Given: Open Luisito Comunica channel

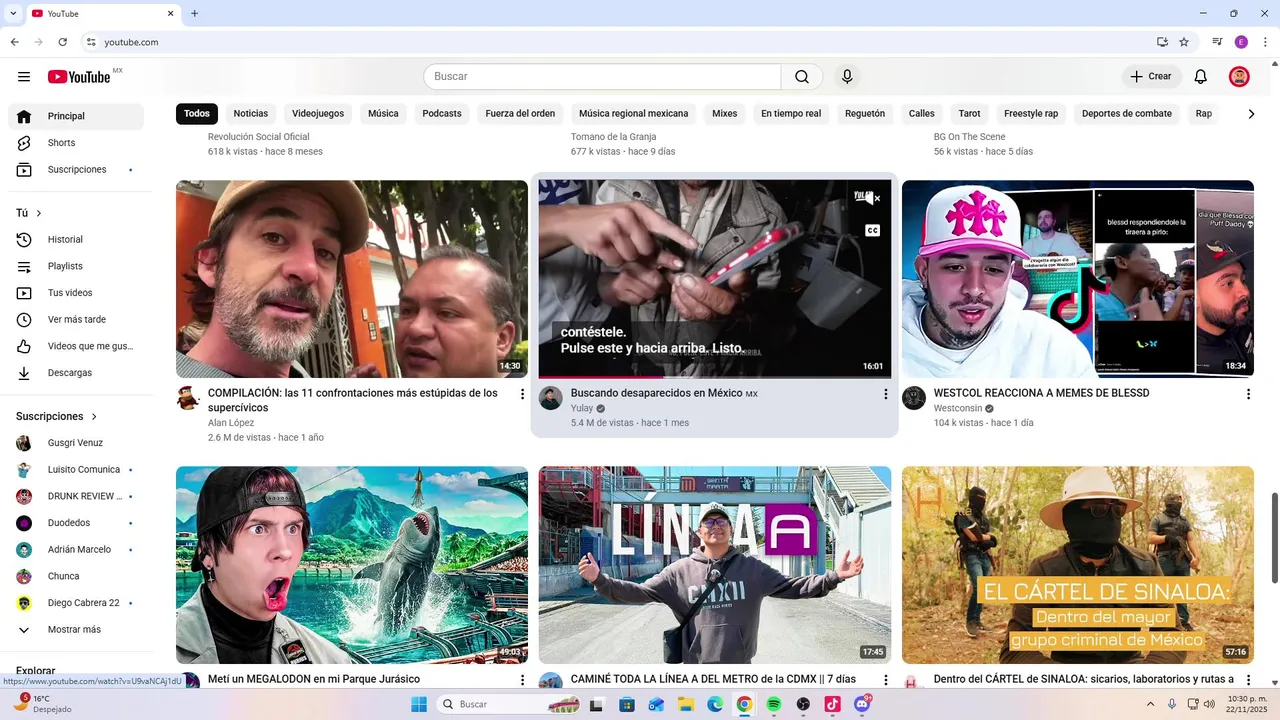Looking at the screenshot, I should pyautogui.click(x=76, y=470).
